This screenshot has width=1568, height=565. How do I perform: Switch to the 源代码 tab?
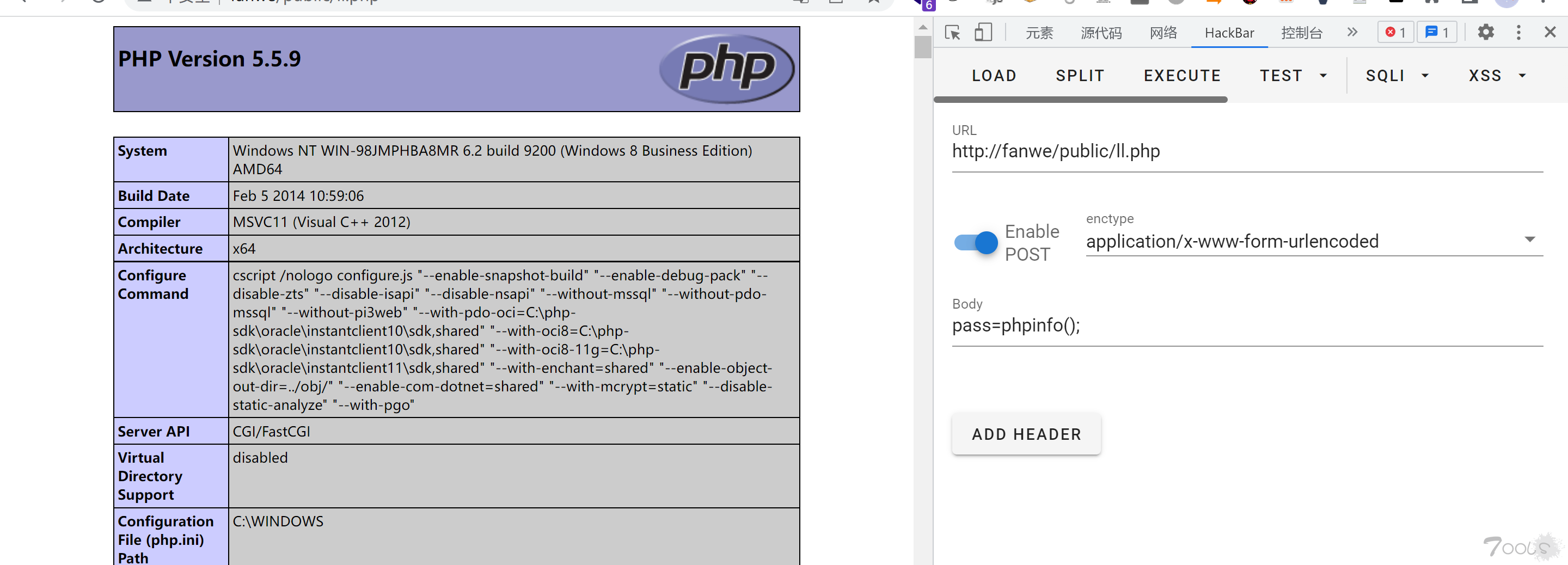[1101, 33]
